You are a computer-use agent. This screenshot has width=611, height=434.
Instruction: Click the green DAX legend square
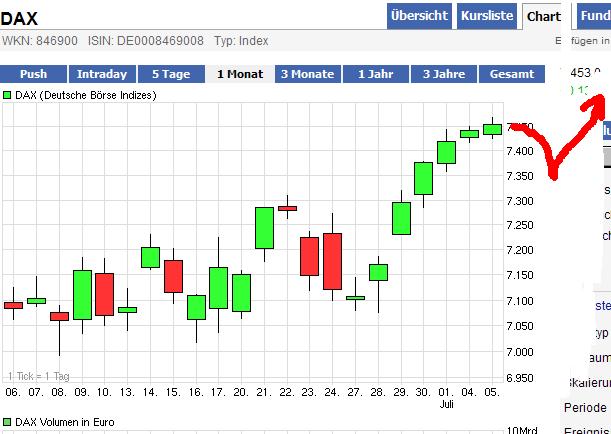pos(7,95)
